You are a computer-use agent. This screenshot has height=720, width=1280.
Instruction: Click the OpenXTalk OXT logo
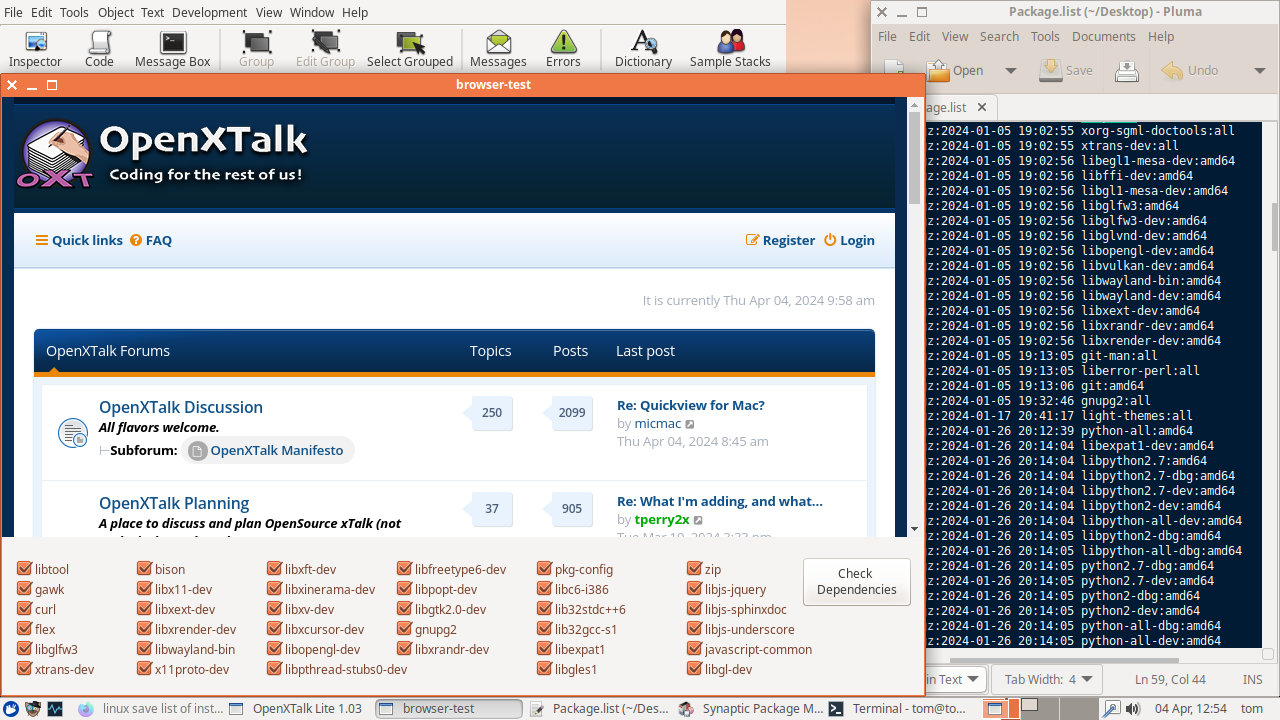(56, 154)
